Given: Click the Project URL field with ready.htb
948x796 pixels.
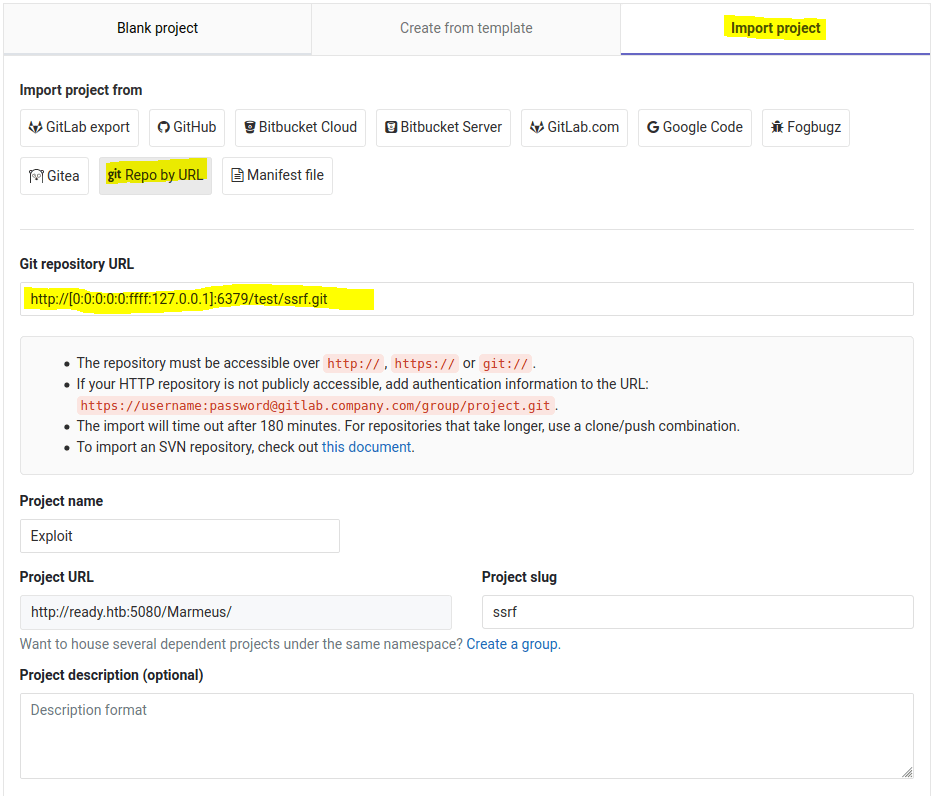Looking at the screenshot, I should click(236, 612).
